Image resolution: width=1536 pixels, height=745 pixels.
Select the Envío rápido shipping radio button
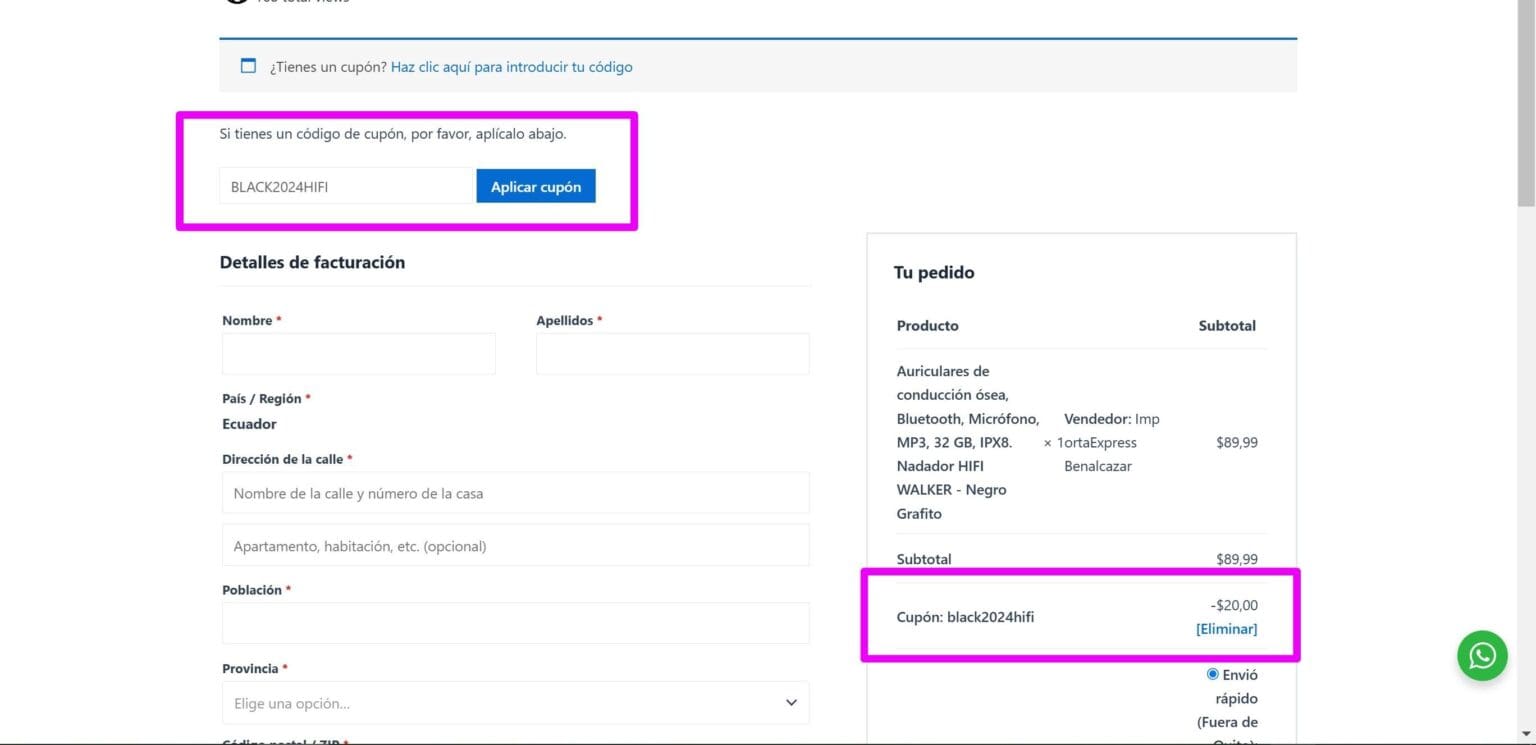(x=1213, y=674)
